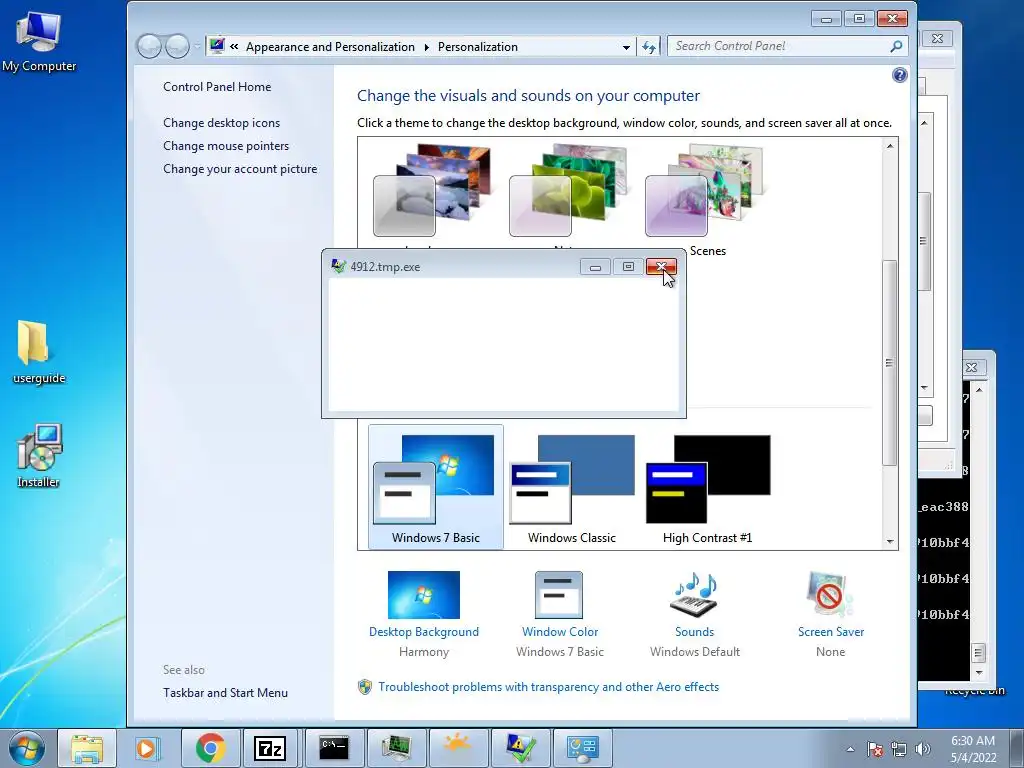Click Action Center flag tray icon
1024x768 pixels.
[875, 749]
